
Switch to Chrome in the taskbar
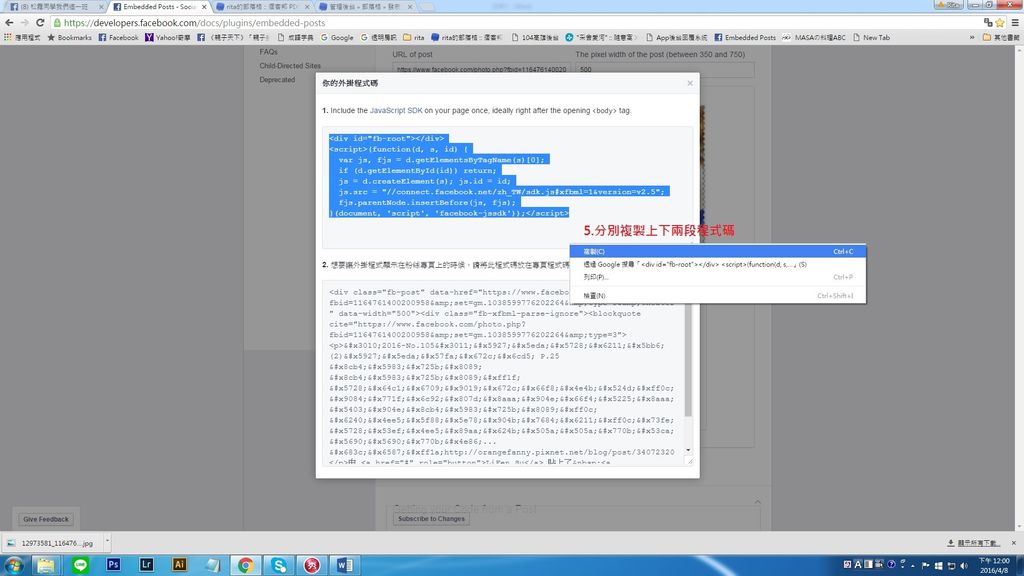pos(246,565)
